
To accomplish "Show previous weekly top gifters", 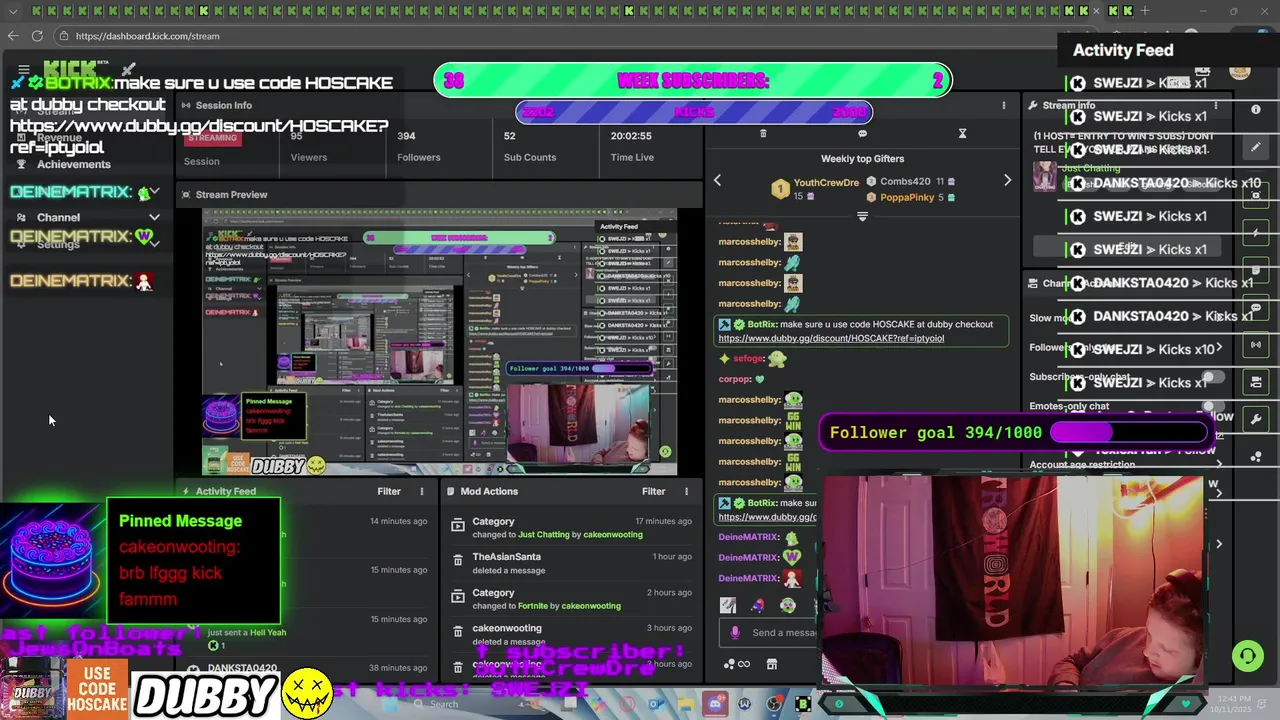I will click(717, 180).
